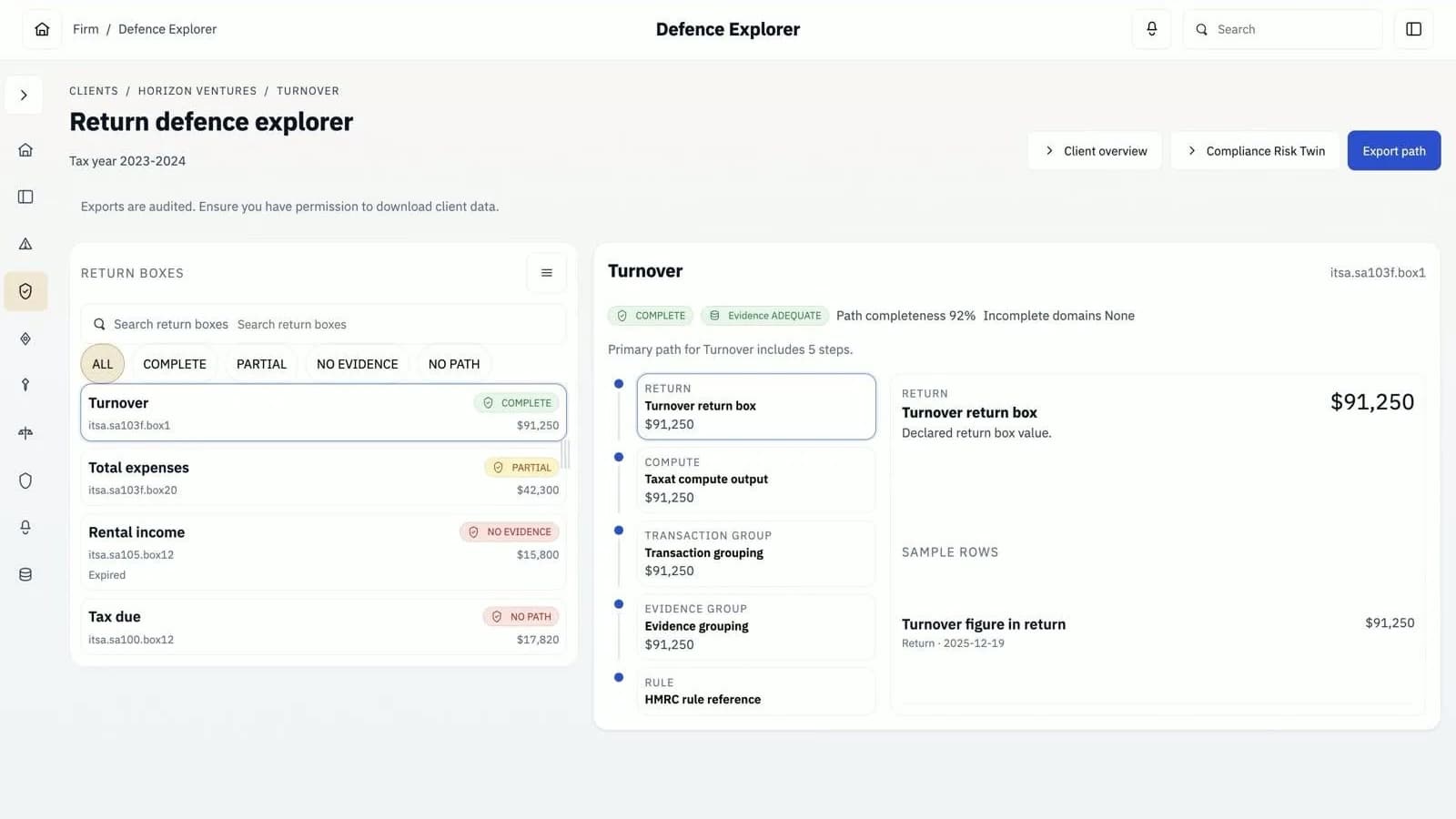Open the notifications bell in the header
This screenshot has height=819, width=1456.
[x=1151, y=29]
